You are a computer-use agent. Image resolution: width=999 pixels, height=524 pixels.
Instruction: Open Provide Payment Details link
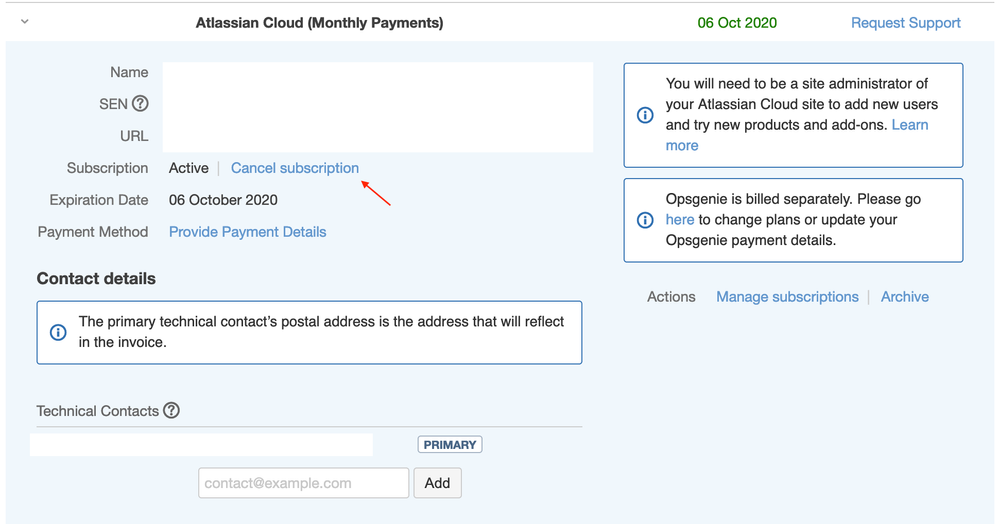pyautogui.click(x=247, y=232)
